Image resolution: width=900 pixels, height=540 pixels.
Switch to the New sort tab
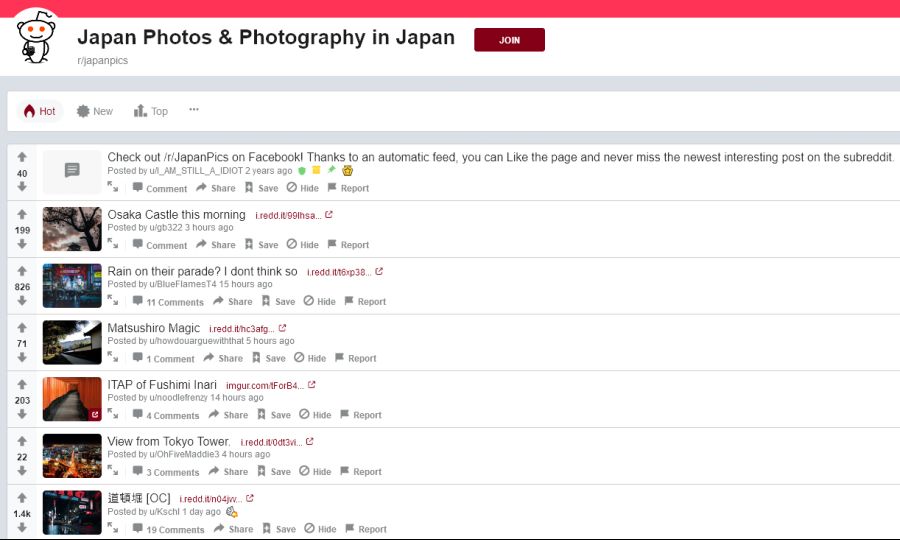(95, 111)
